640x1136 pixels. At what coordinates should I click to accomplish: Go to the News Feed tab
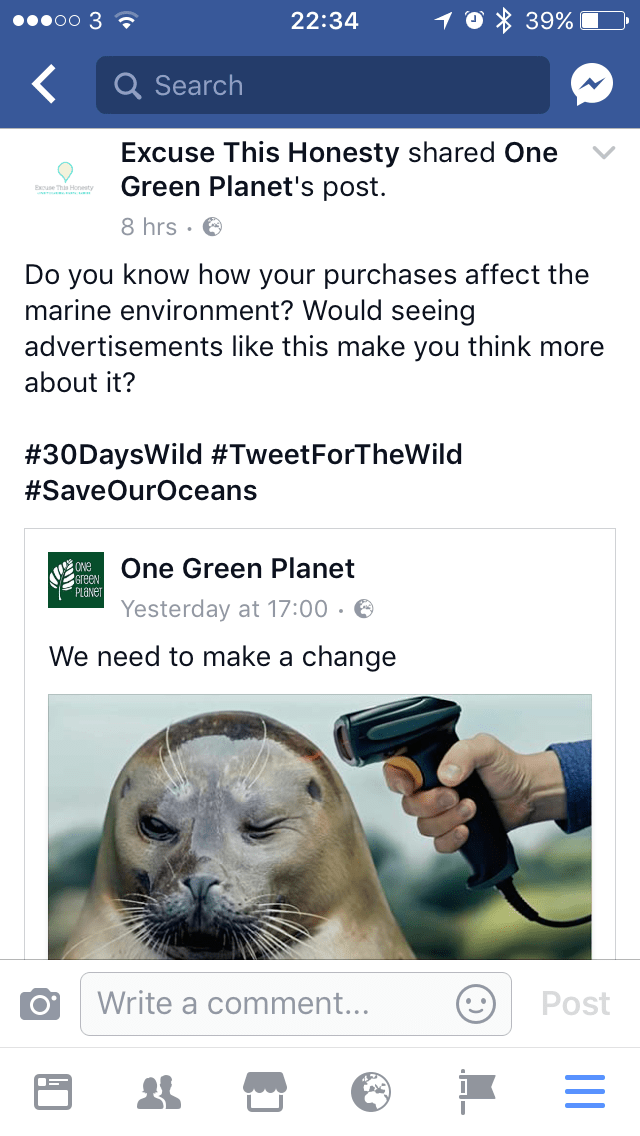[x=53, y=1091]
